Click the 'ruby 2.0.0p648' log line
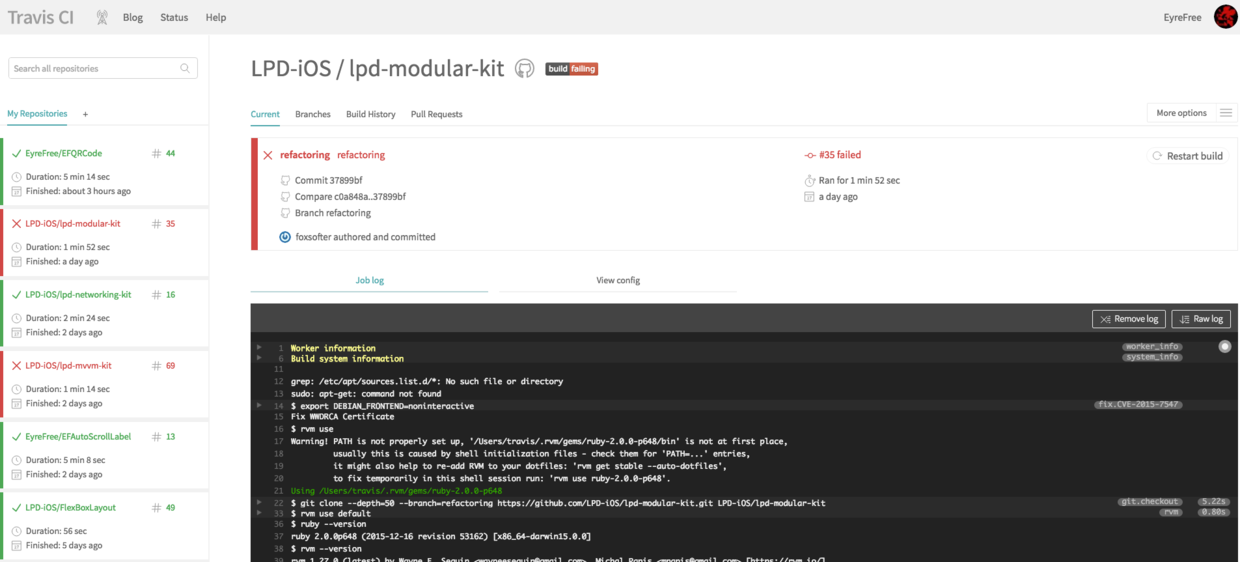This screenshot has height=562, width=1240. click(x=441, y=537)
